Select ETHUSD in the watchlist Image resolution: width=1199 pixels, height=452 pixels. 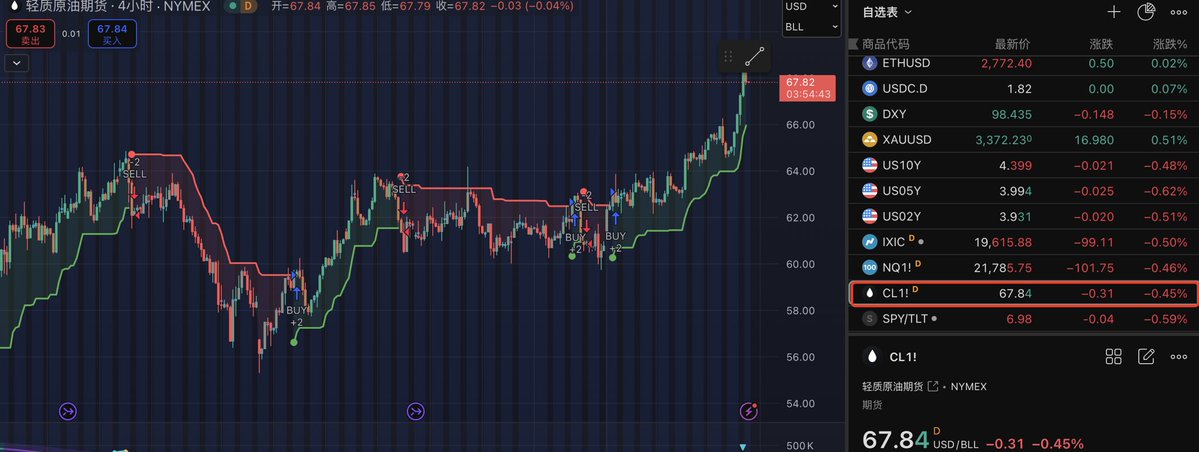pos(1023,63)
